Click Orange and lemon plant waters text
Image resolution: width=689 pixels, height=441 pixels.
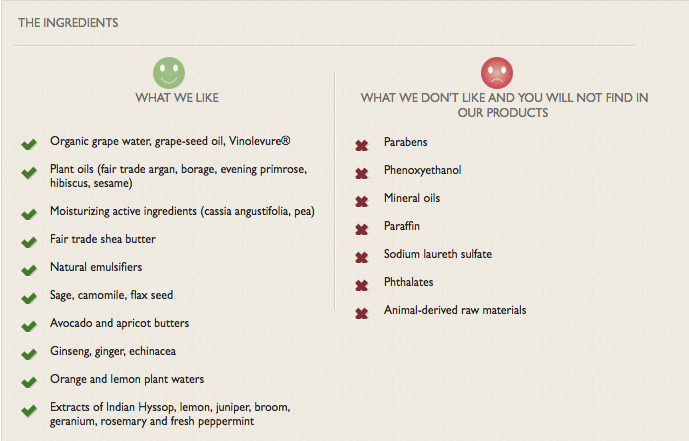pos(127,379)
